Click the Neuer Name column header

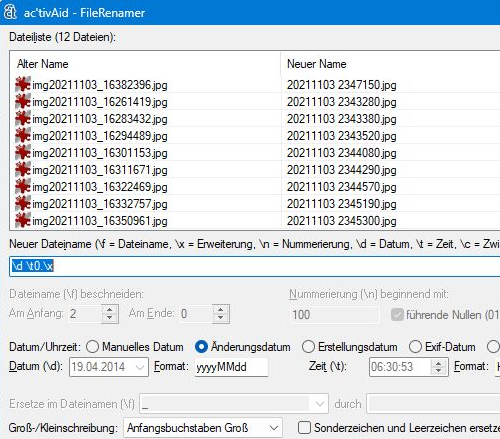pyautogui.click(x=390, y=64)
